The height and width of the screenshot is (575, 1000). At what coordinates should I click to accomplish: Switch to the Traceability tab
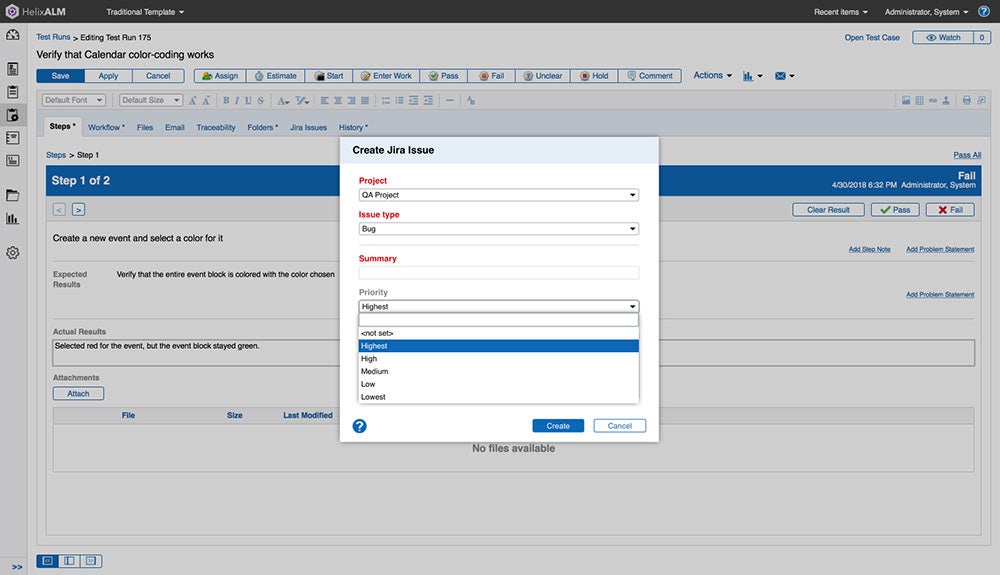pos(216,127)
